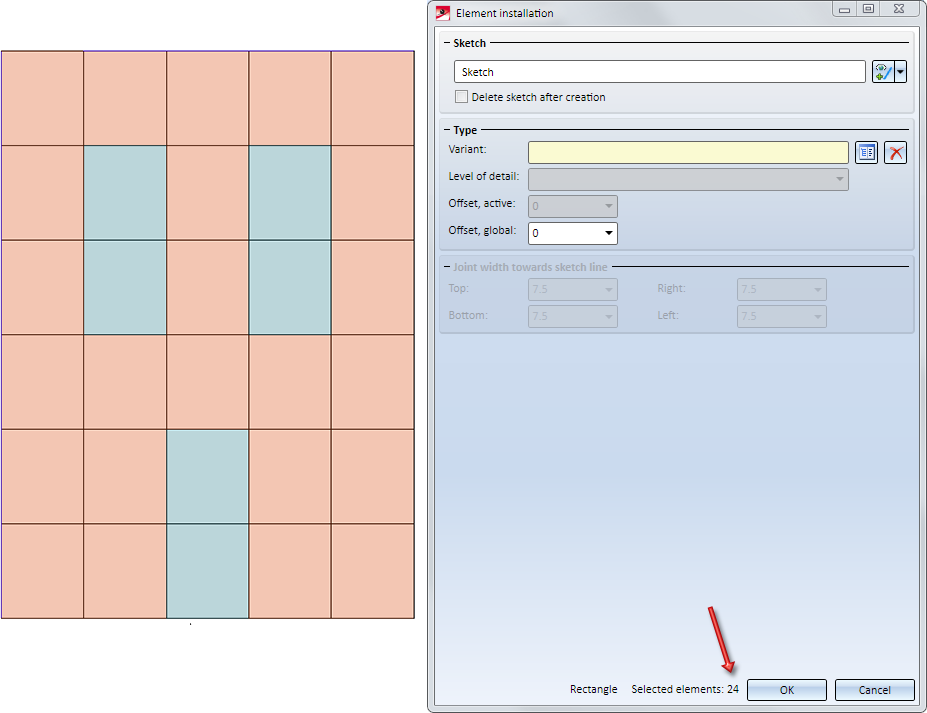Click the yellow Variant field
The width and height of the screenshot is (927, 713).
[x=688, y=153]
